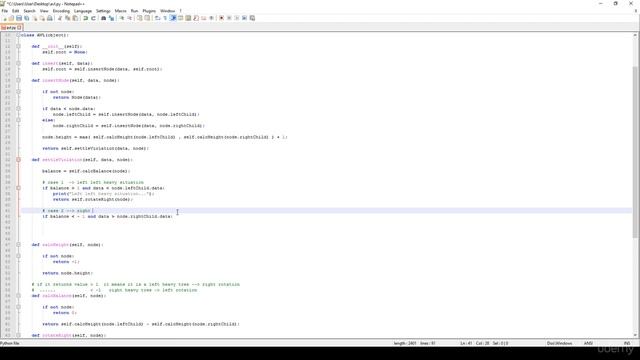This screenshot has height=360, width=640.
Task: Click the User Defined Language toolbar icon
Action: pyautogui.click(x=180, y=18)
